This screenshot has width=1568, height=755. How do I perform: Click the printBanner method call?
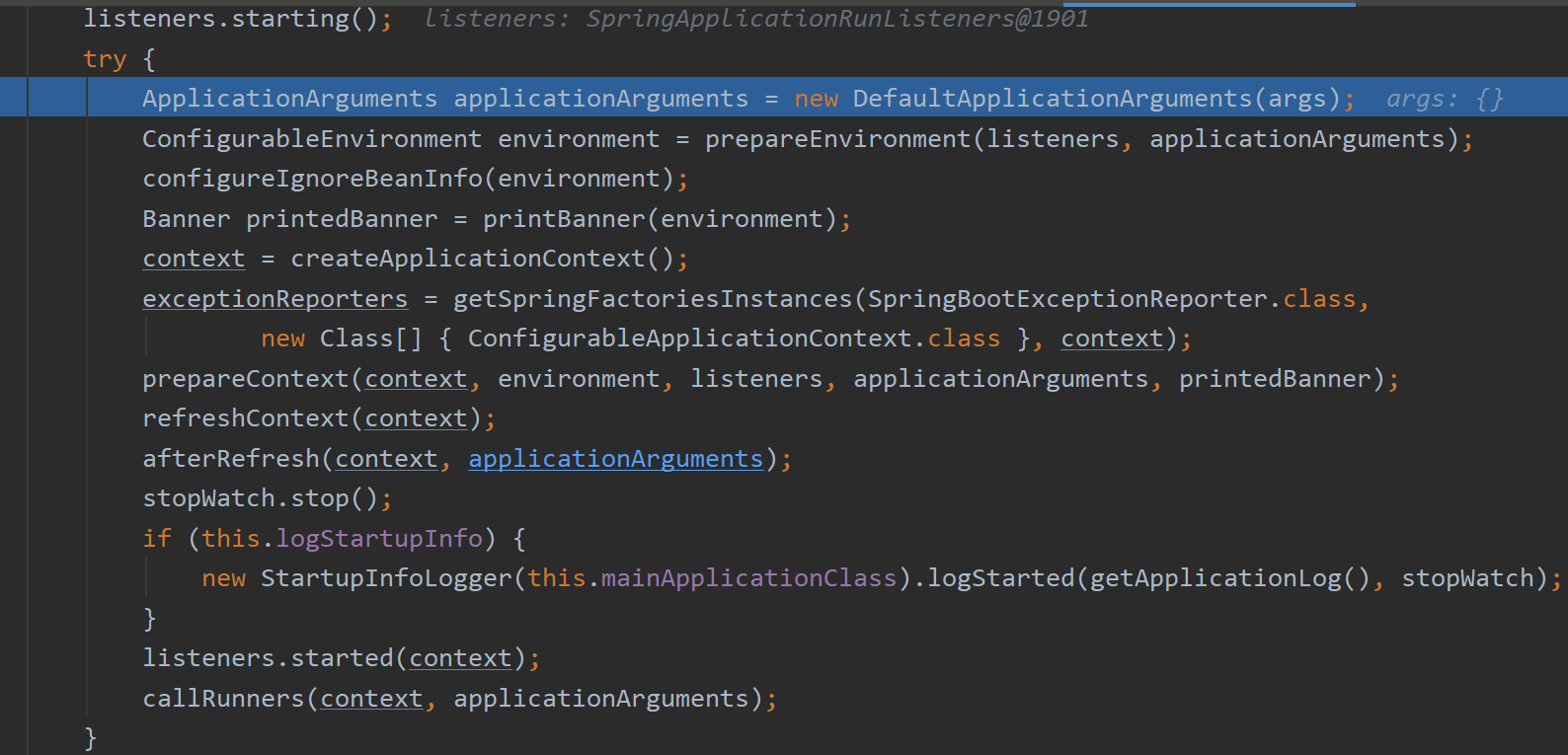(564, 219)
